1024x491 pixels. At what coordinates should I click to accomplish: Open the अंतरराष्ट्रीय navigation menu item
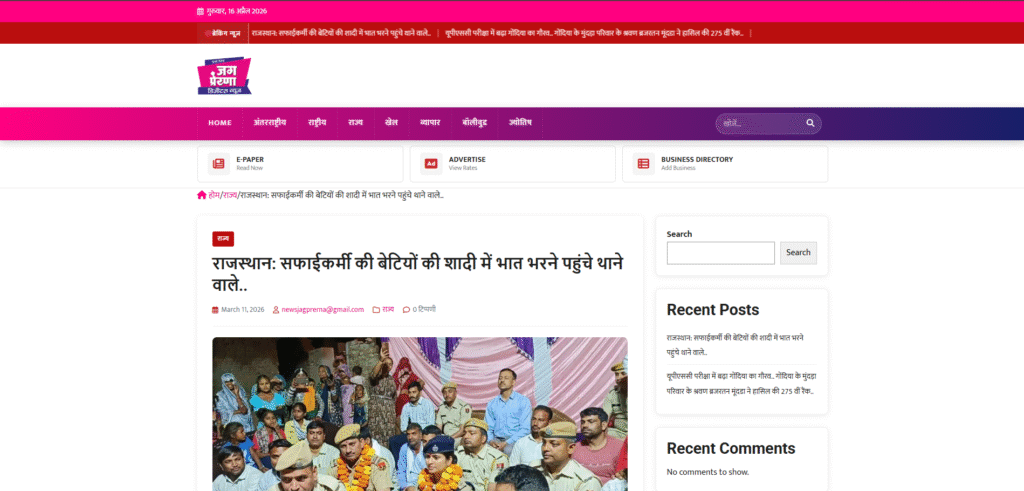point(270,123)
